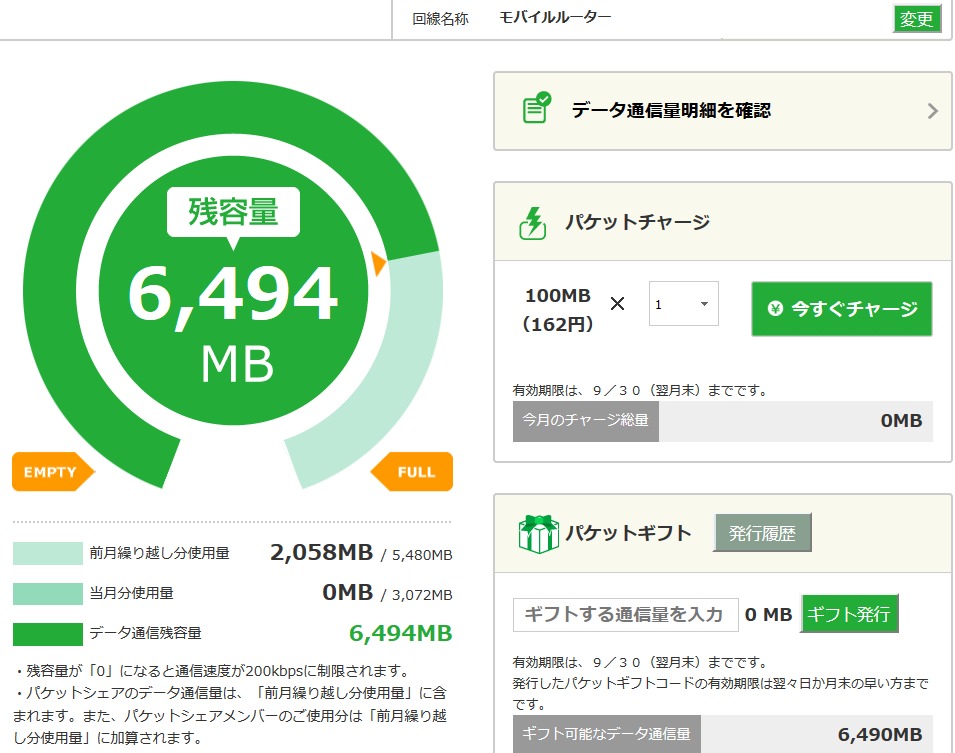Open the 発行履歴 gift history
Viewport: 955px width, 753px height.
762,533
